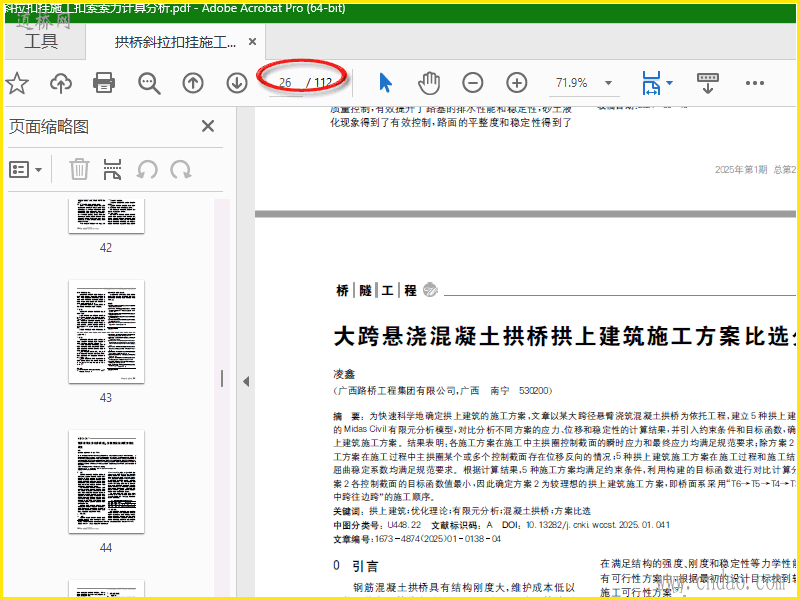Click the total page count text 112
This screenshot has width=800, height=600.
[x=323, y=83]
